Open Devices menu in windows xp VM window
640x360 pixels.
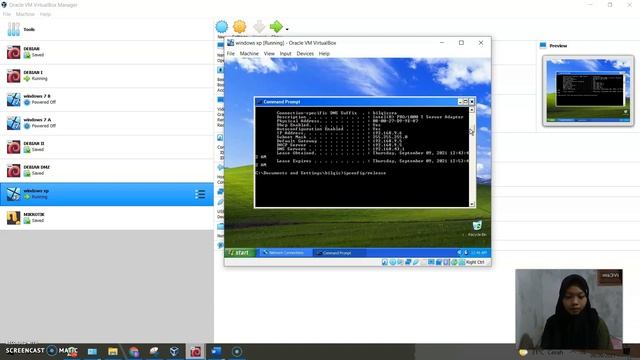click(305, 53)
